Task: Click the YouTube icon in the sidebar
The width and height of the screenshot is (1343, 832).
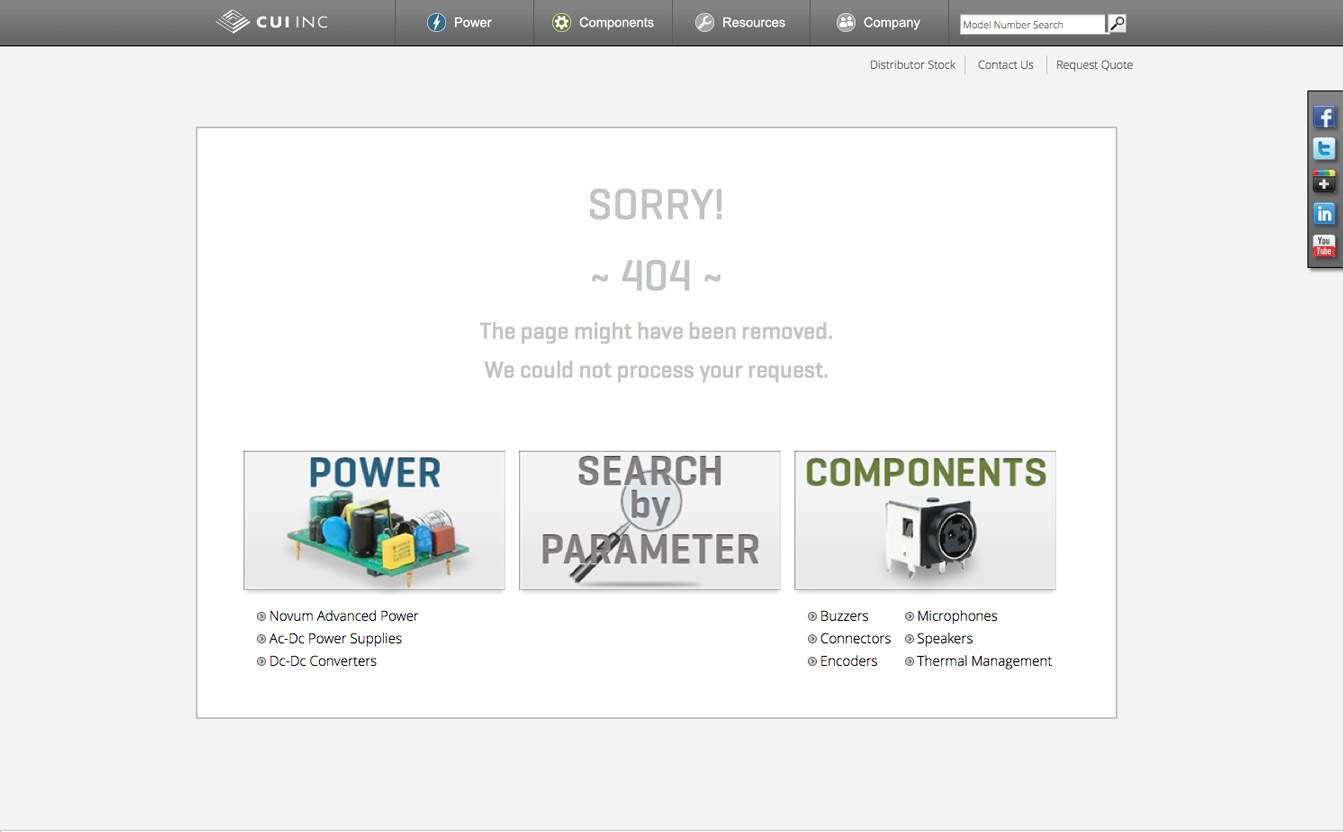Action: pyautogui.click(x=1324, y=246)
